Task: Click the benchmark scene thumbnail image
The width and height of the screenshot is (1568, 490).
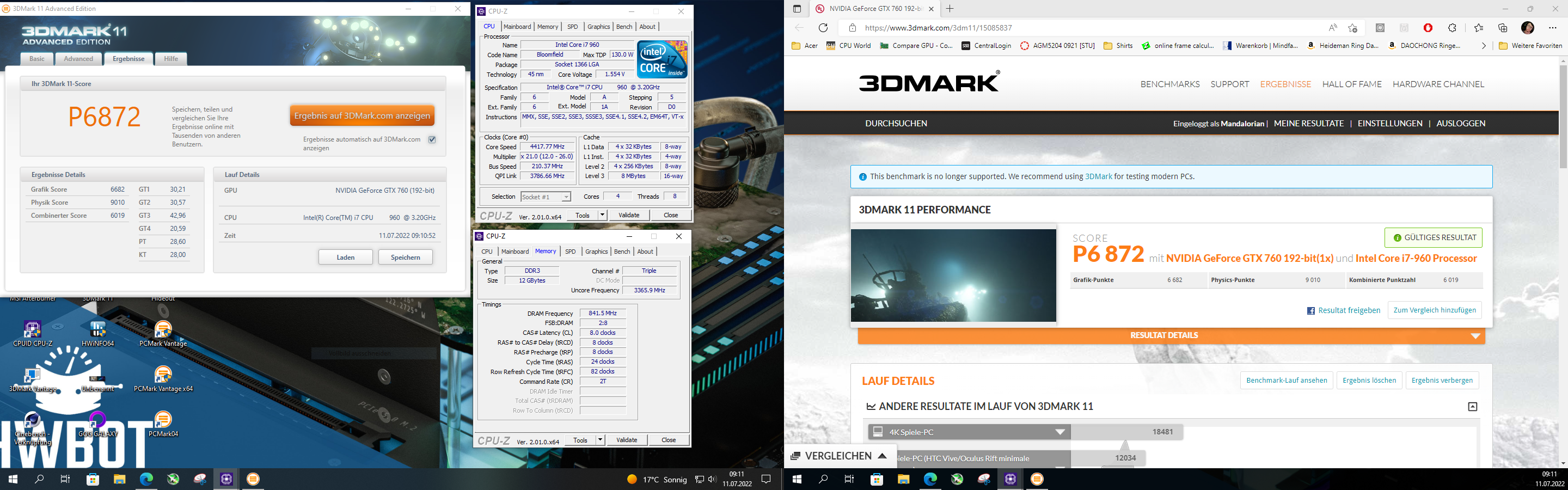Action: 953,275
